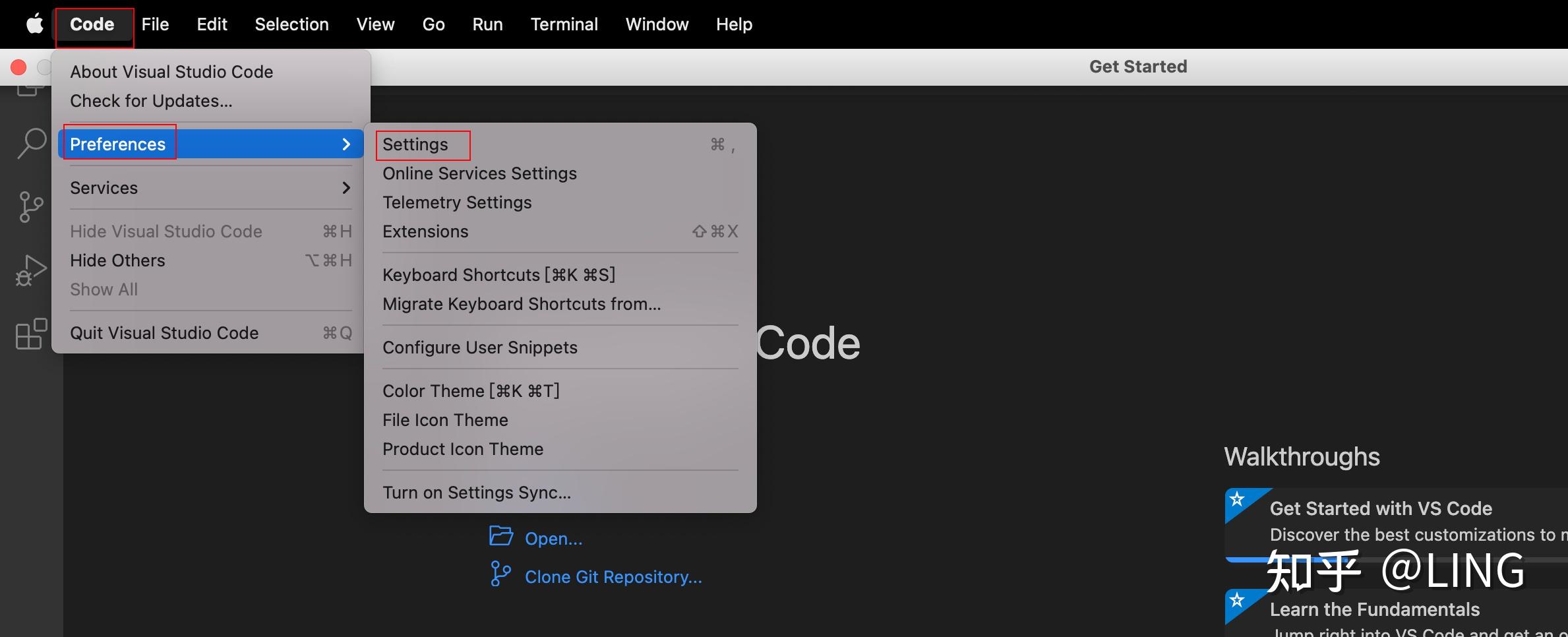Image resolution: width=1568 pixels, height=637 pixels.
Task: Open Keyboard Shortcuts entry
Action: pyautogui.click(x=560, y=275)
